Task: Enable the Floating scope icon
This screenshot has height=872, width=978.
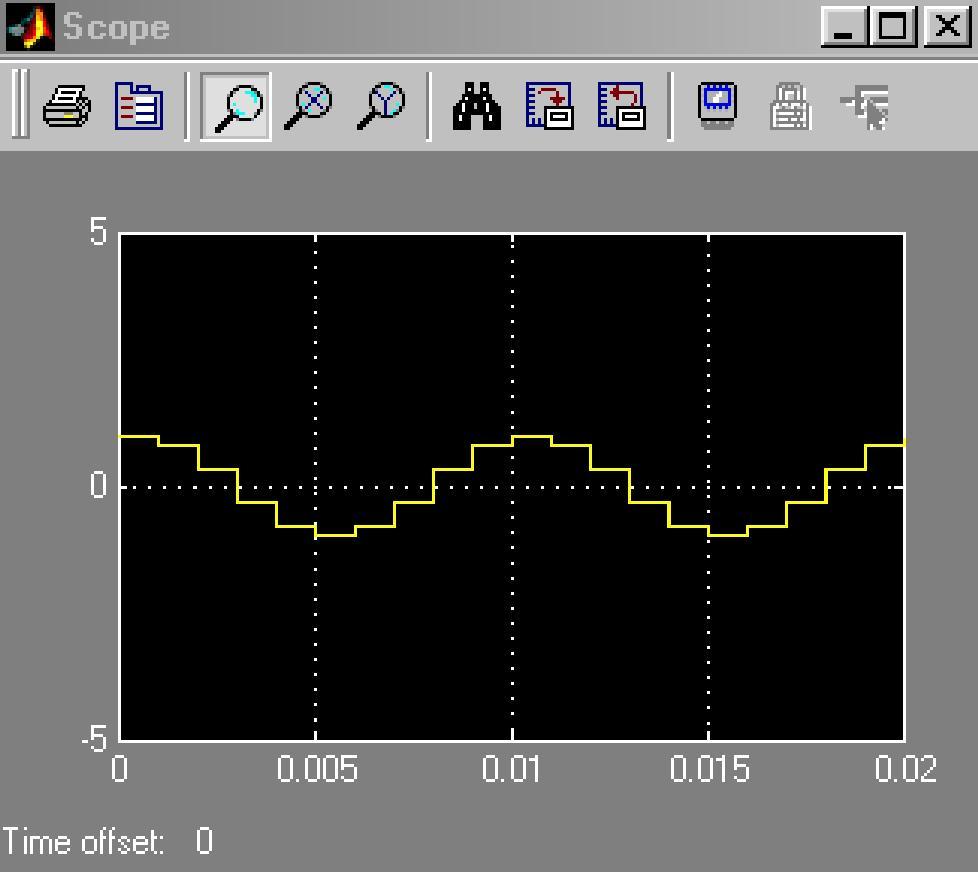Action: [x=717, y=105]
